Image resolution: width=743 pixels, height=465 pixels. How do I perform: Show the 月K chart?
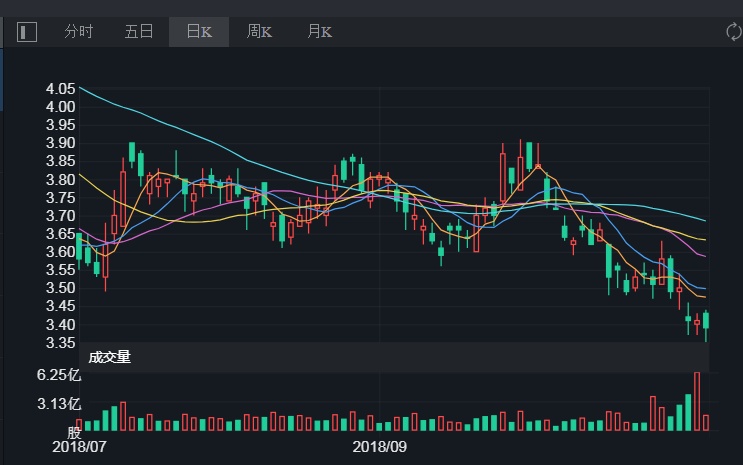pos(319,32)
